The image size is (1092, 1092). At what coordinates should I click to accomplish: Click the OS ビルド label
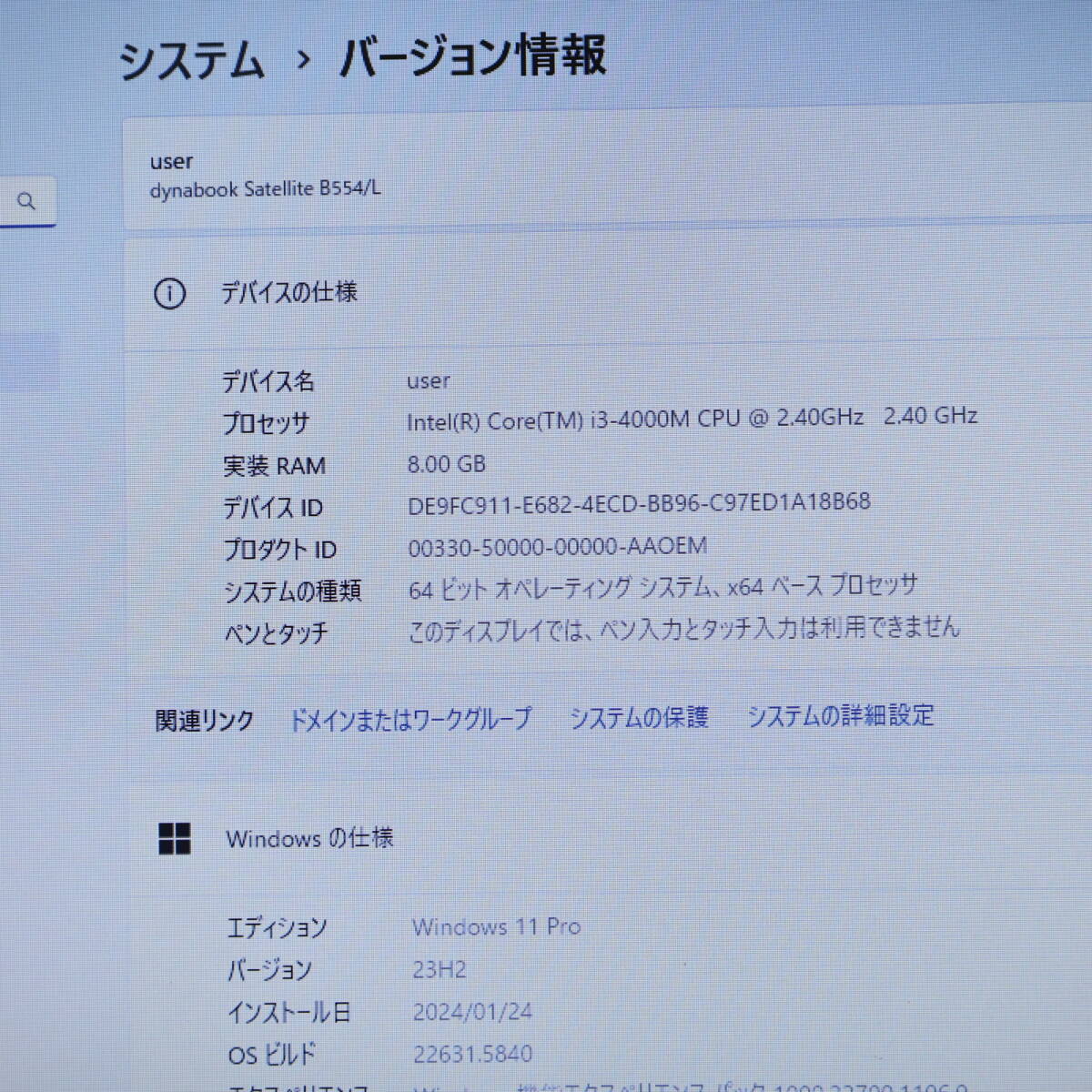(272, 1055)
